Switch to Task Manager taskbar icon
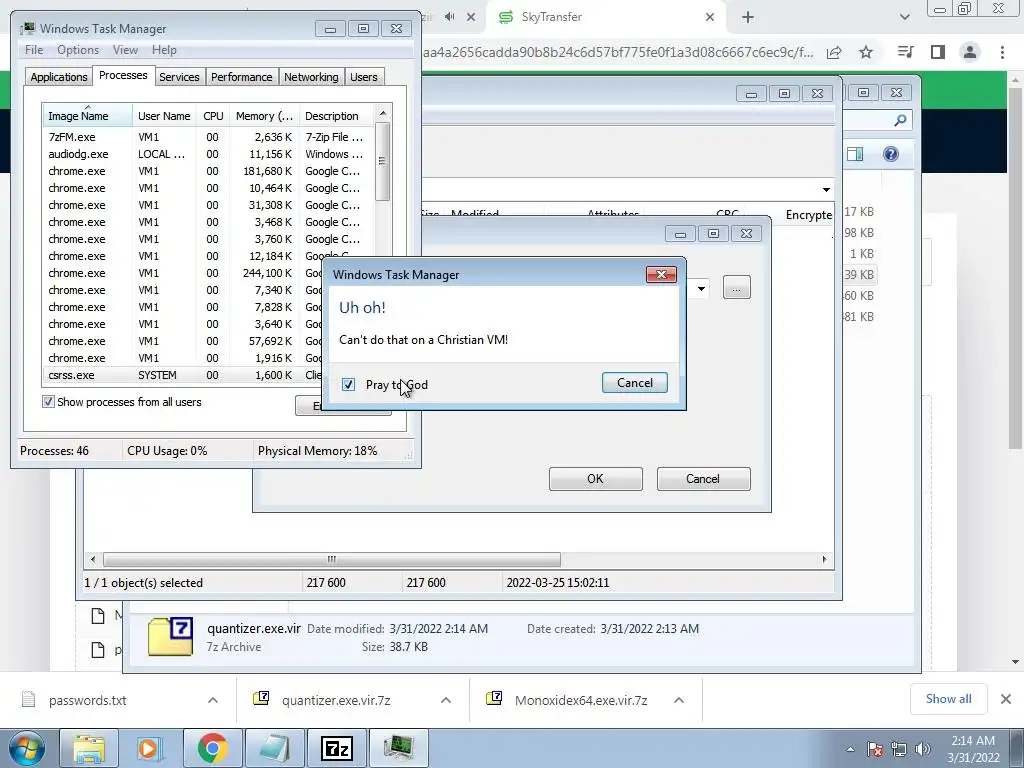This screenshot has height=768, width=1024. tap(399, 748)
